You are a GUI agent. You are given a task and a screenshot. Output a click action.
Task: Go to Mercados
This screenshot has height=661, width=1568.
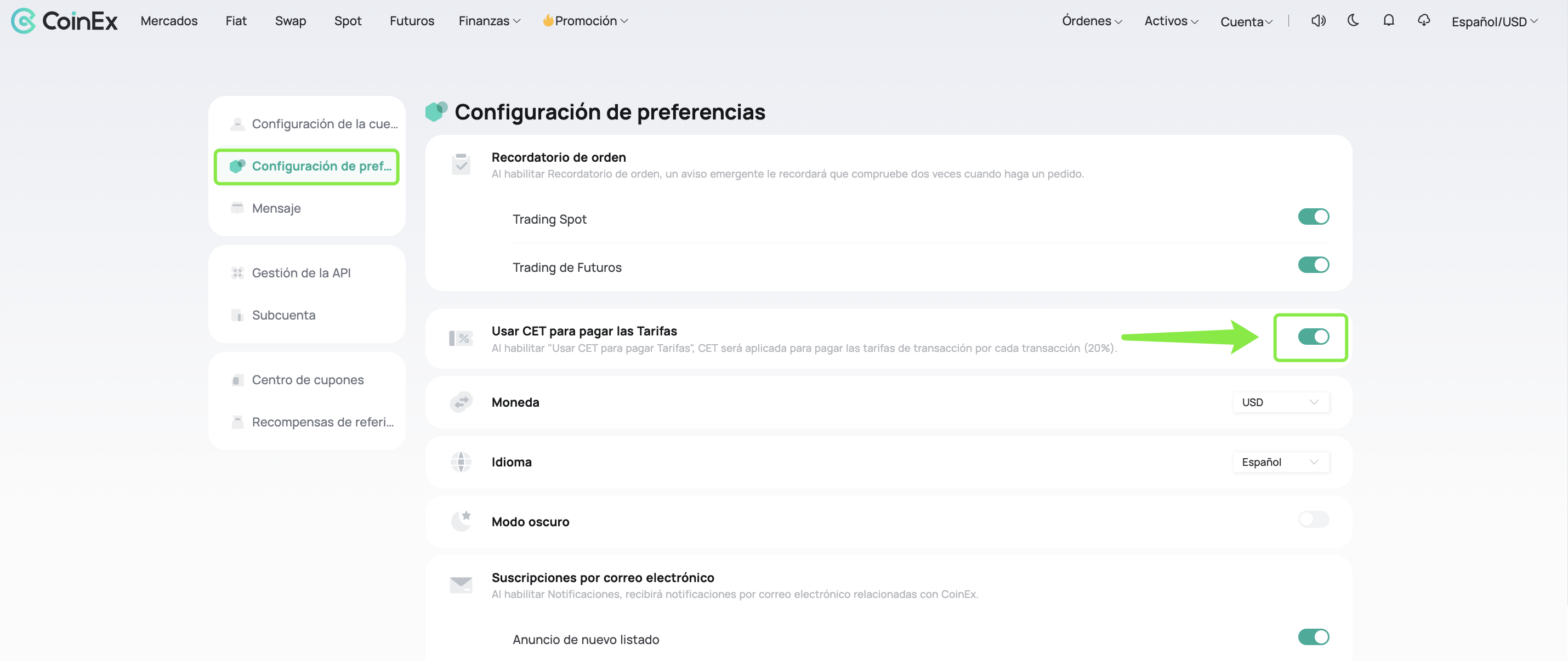click(169, 21)
